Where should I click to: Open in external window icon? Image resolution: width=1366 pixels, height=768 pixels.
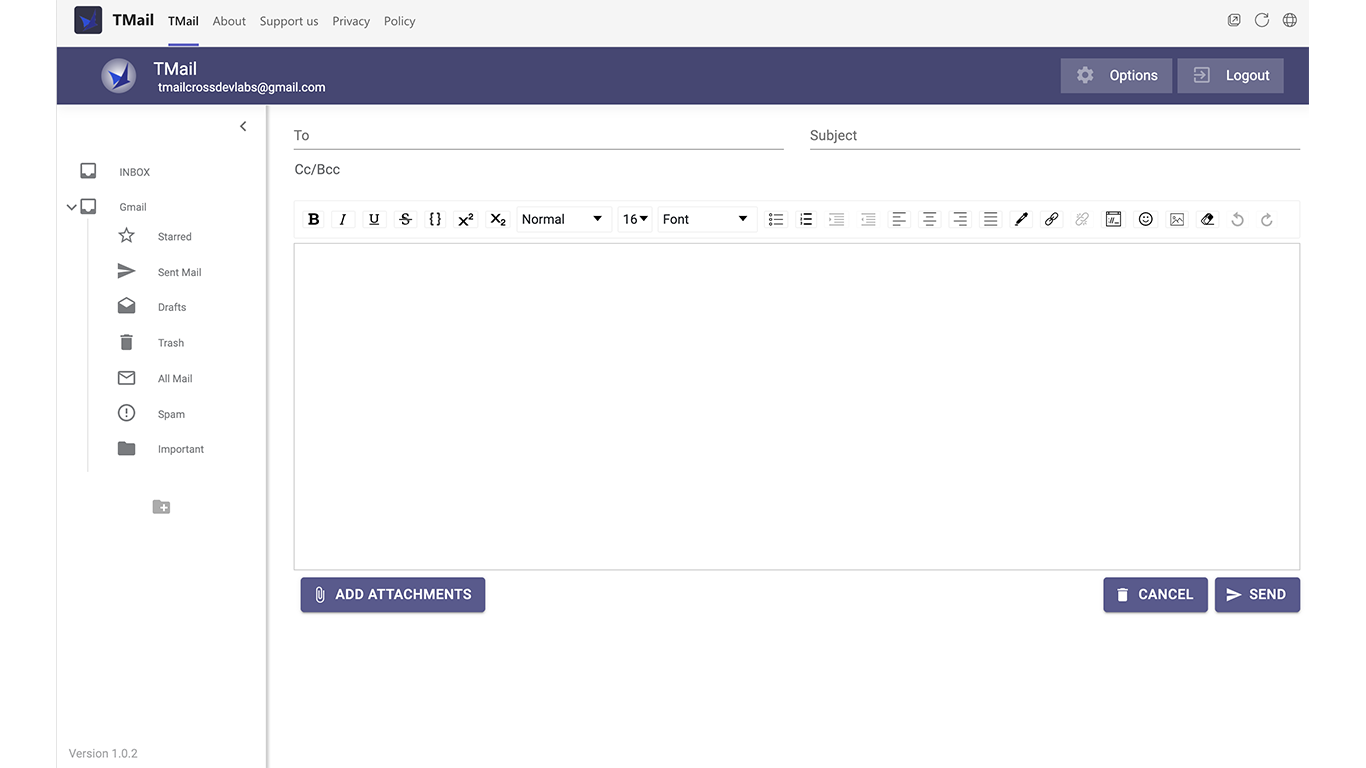1234,20
